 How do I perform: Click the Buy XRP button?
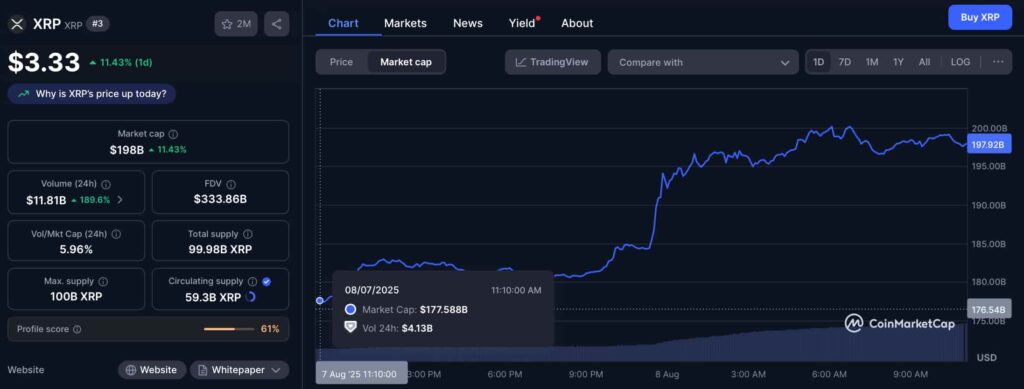point(980,18)
